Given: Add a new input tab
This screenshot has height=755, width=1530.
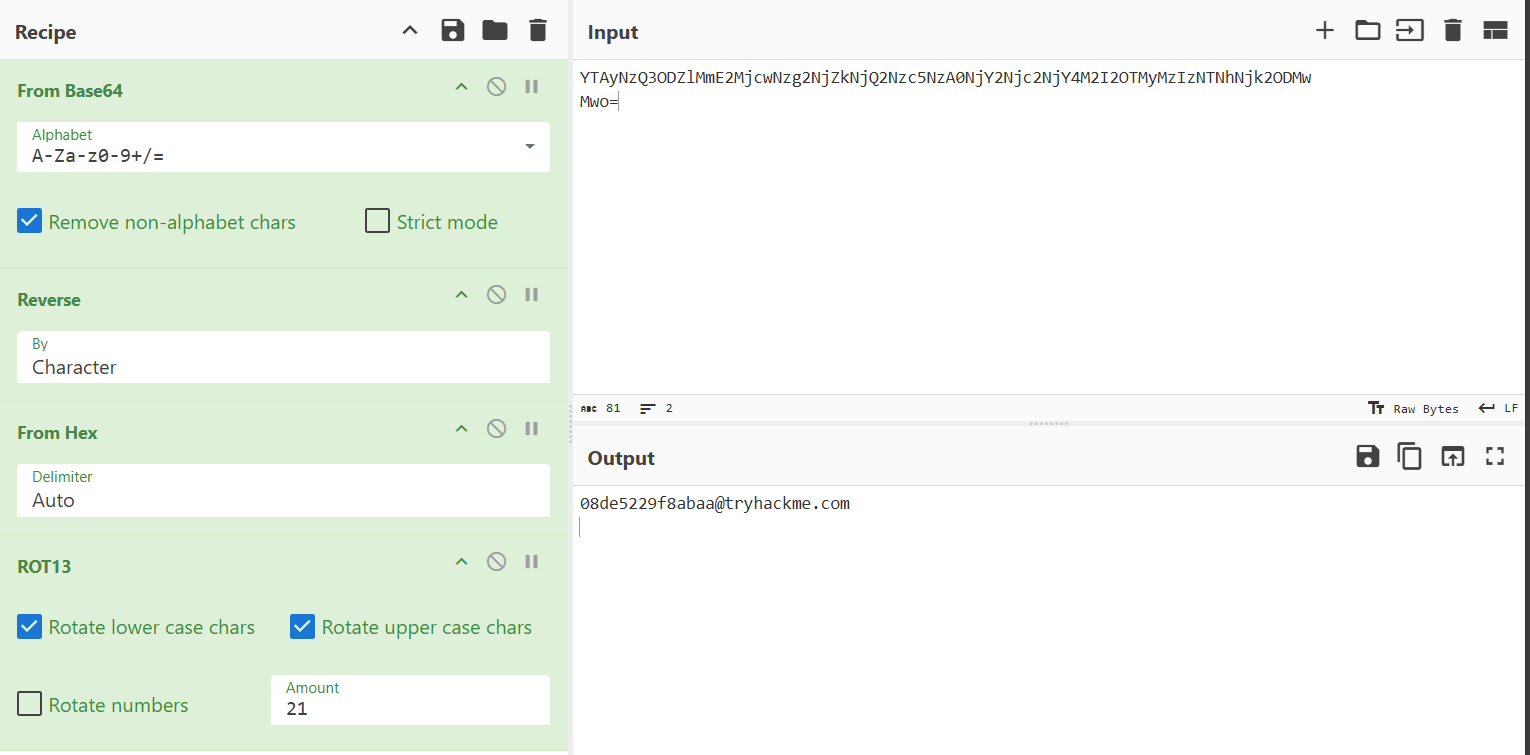Looking at the screenshot, I should click(1324, 31).
